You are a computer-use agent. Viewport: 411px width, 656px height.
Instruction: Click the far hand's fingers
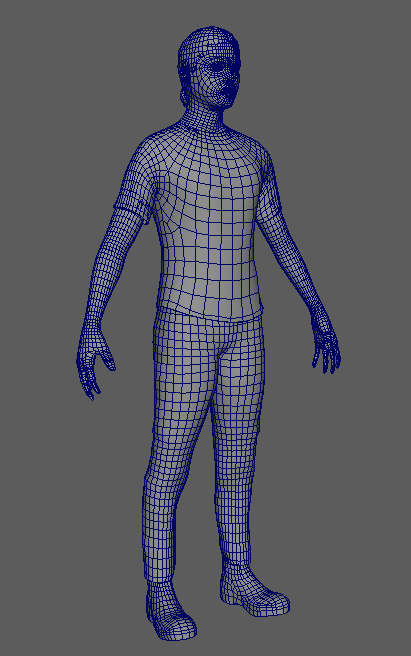(x=328, y=360)
